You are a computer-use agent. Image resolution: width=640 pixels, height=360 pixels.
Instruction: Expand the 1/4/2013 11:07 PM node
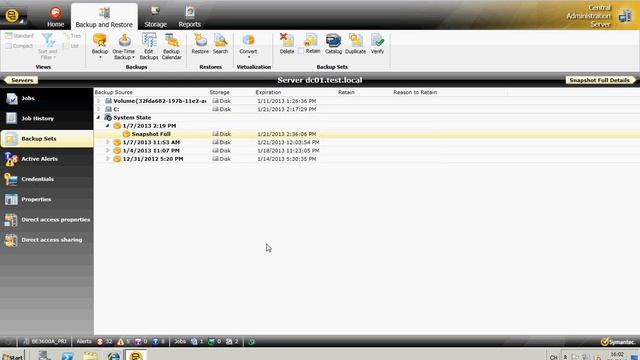coord(107,151)
